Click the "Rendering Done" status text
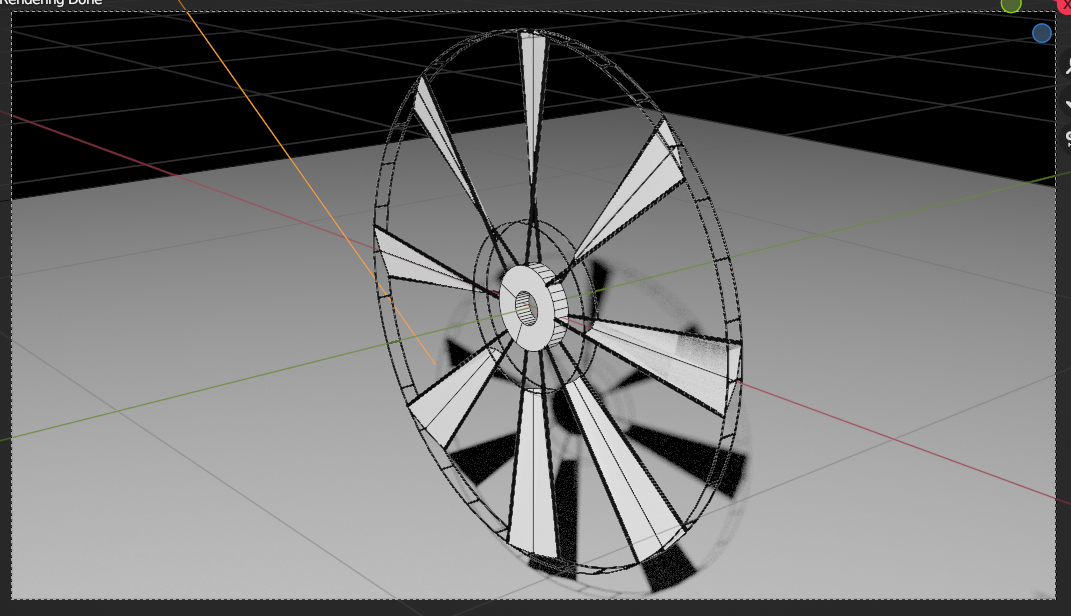The height and width of the screenshot is (616, 1071). click(x=51, y=3)
